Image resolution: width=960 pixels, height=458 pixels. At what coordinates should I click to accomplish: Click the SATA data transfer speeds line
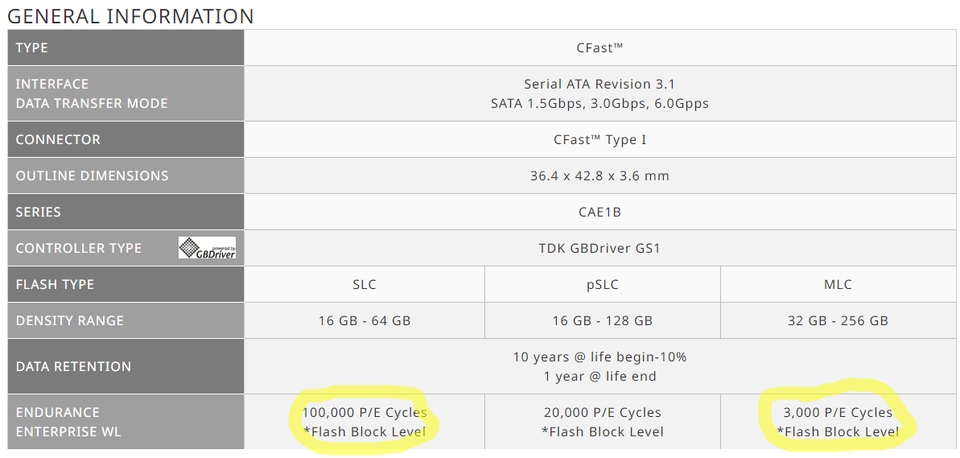pos(599,103)
